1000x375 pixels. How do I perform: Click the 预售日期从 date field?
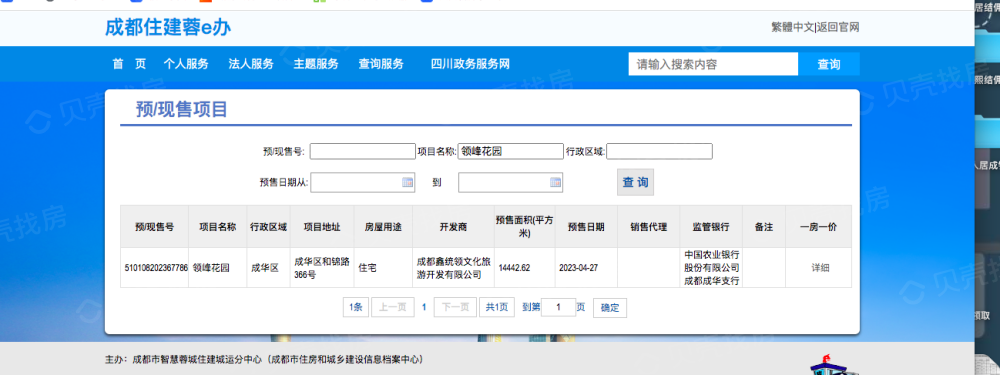362,182
